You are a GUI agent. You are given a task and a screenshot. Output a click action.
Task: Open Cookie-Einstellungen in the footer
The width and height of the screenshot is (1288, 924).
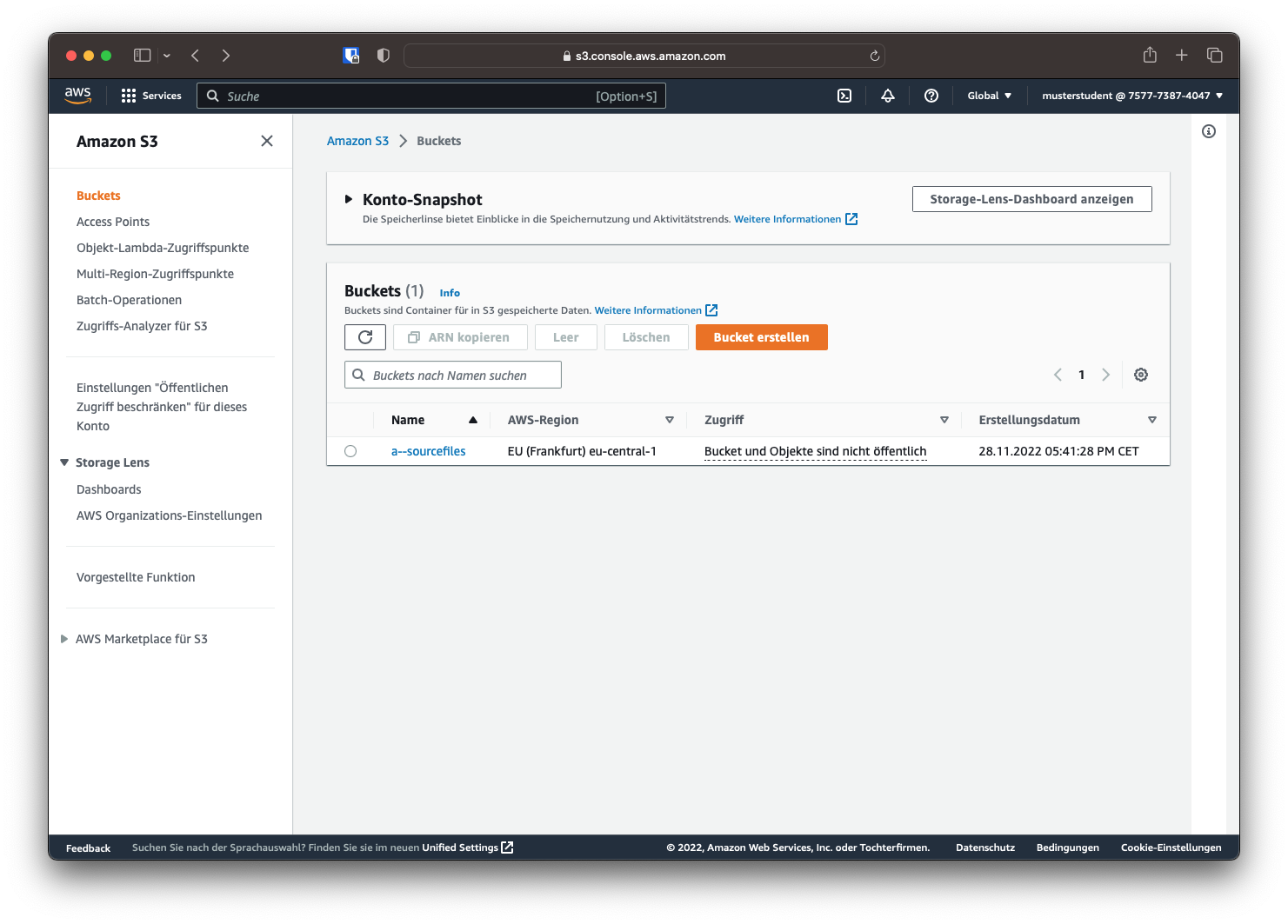(1171, 848)
